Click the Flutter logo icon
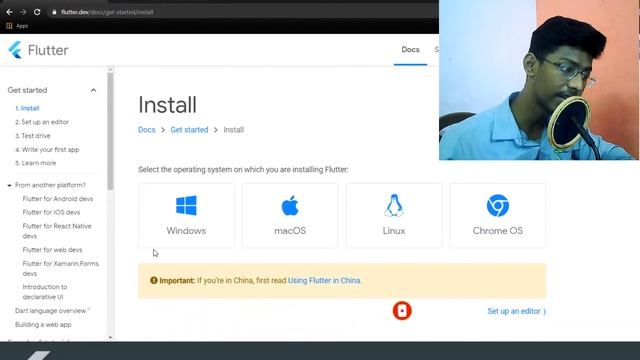The image size is (640, 360). pos(15,50)
